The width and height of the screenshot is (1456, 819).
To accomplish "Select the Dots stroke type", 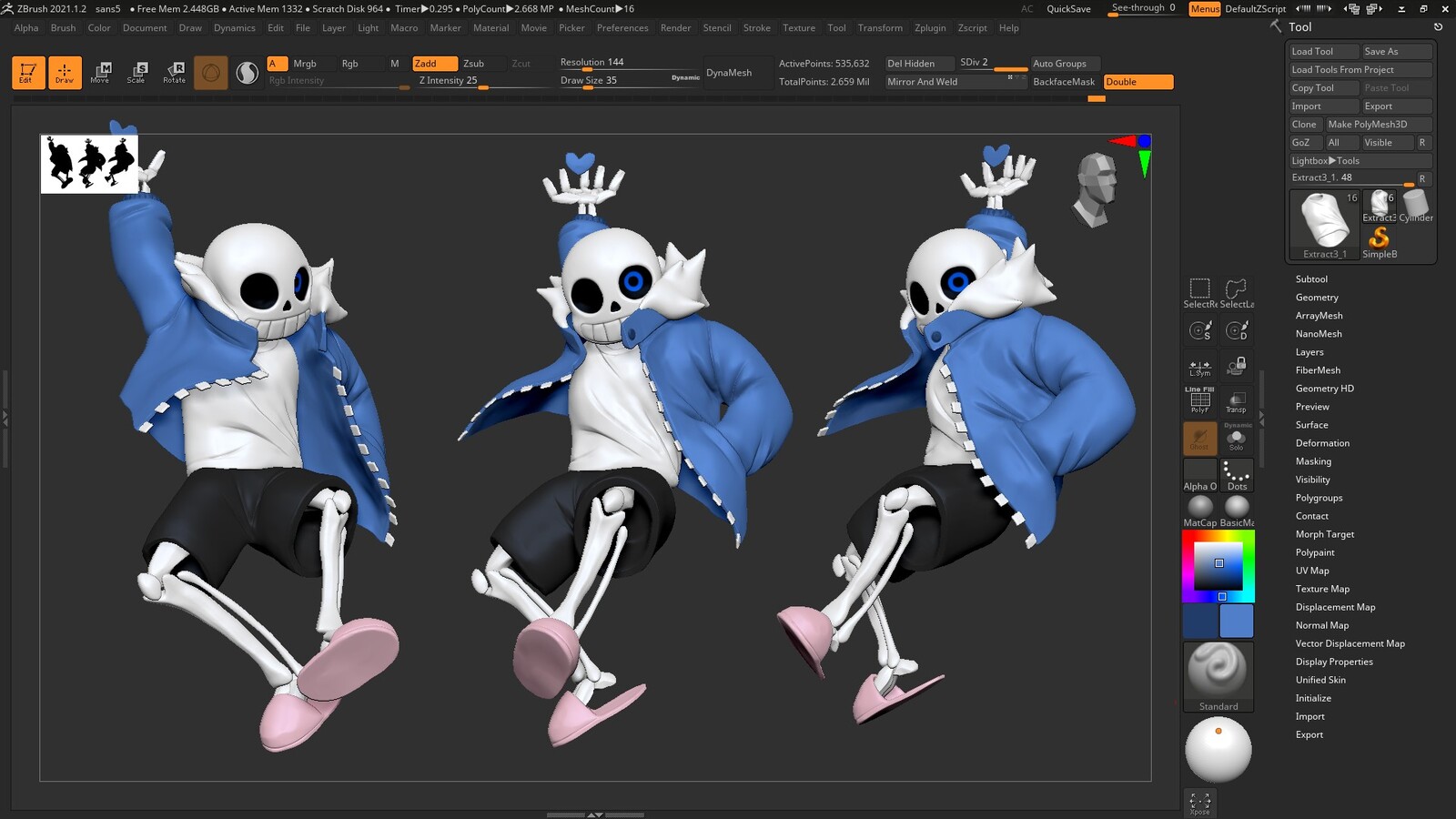I will (x=1237, y=475).
